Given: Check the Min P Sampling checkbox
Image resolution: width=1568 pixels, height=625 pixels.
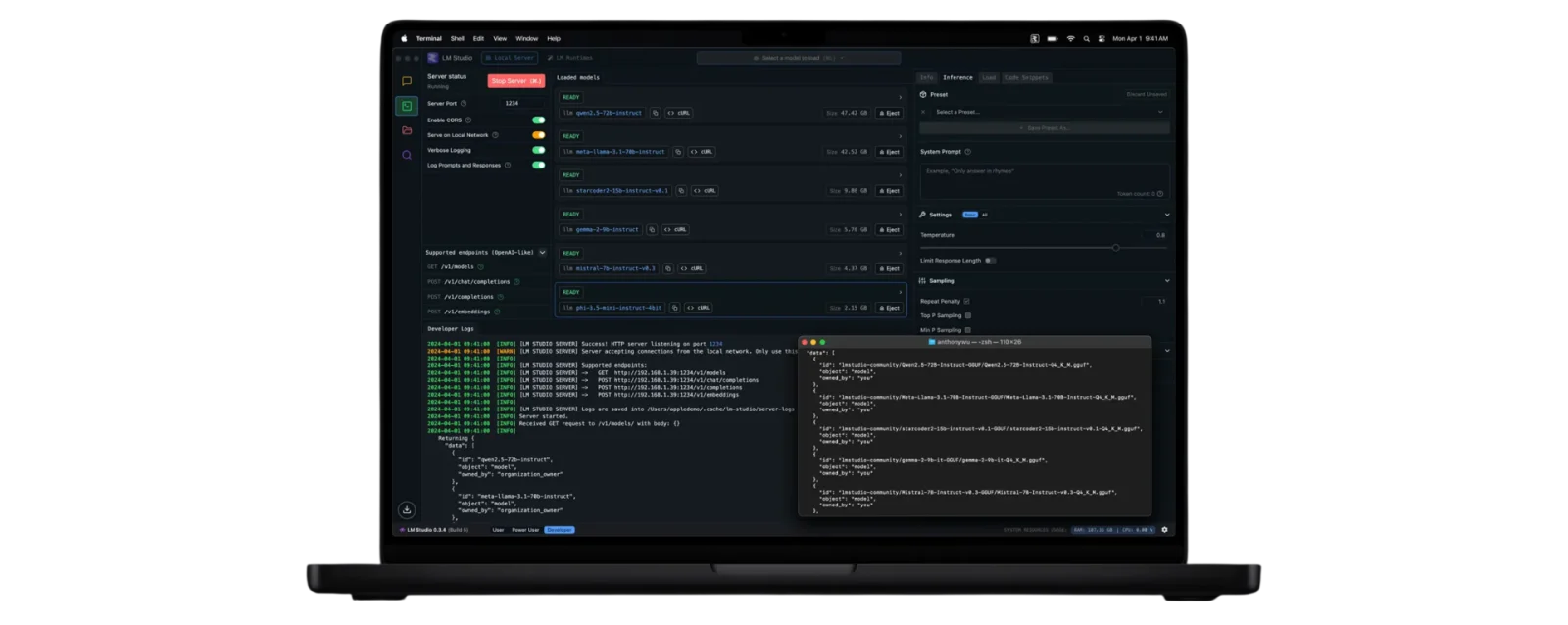Looking at the screenshot, I should click(x=968, y=330).
